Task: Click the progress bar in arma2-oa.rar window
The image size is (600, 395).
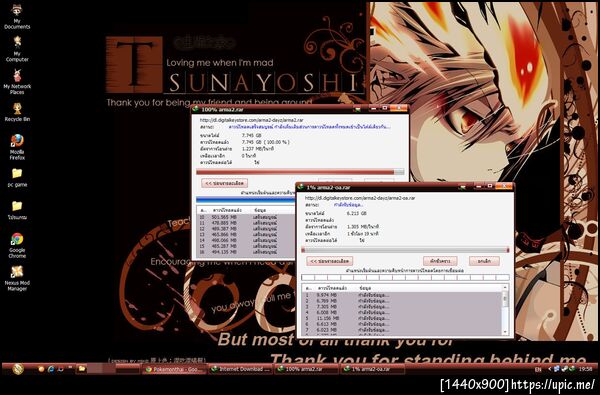Action: (405, 250)
